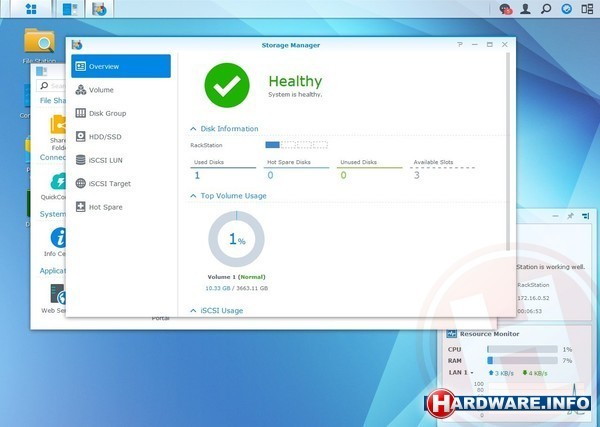Collapse the Disk Information section
The image size is (600, 427).
tap(193, 129)
